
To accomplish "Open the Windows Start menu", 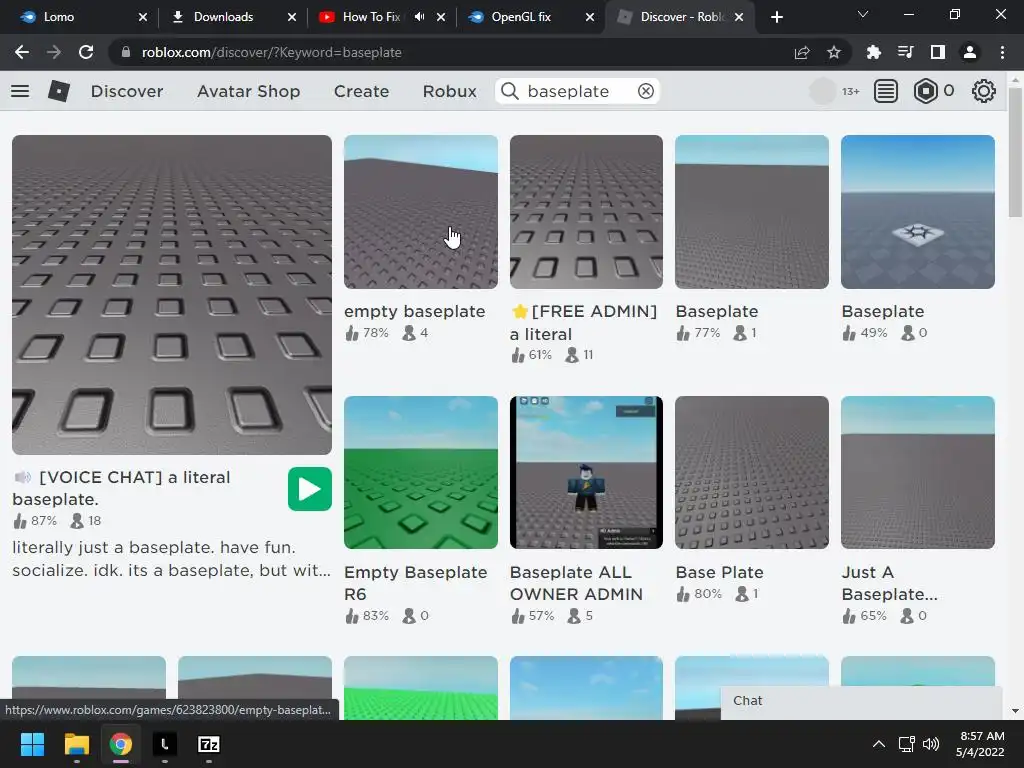I will tap(32, 744).
